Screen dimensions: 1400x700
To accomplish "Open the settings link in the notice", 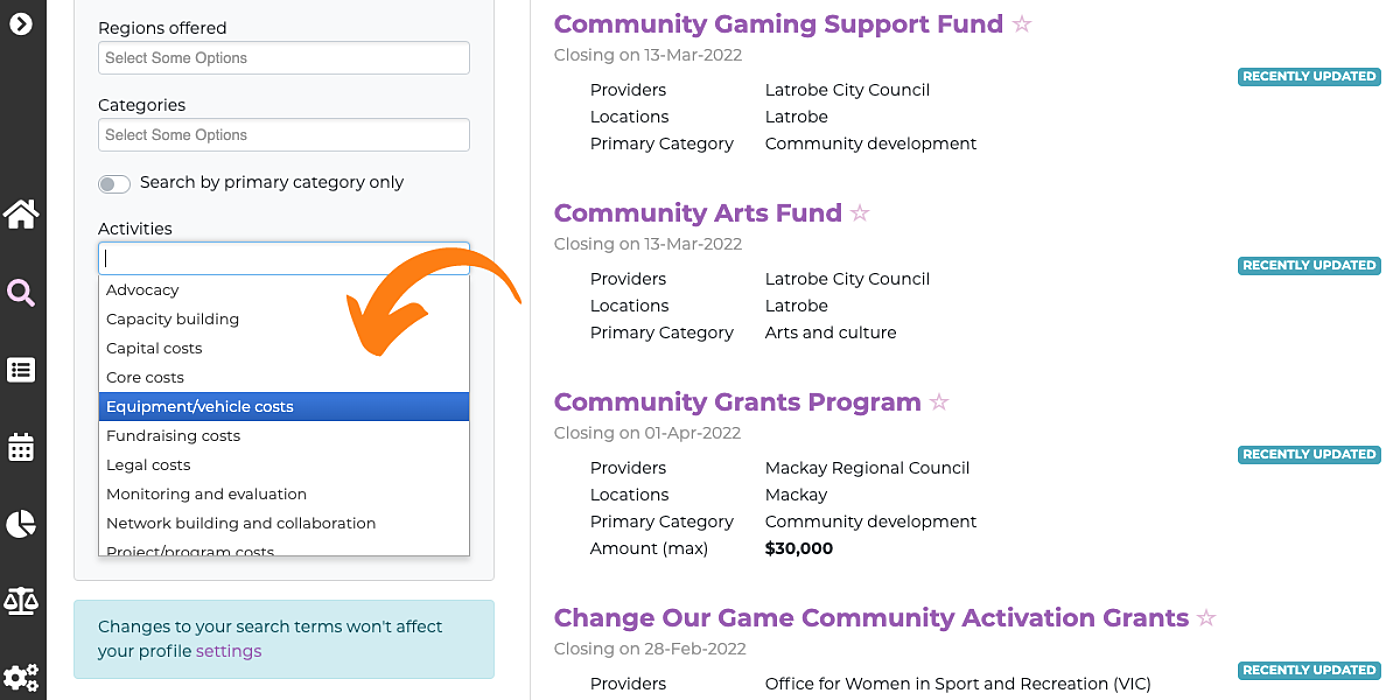I will [x=229, y=650].
